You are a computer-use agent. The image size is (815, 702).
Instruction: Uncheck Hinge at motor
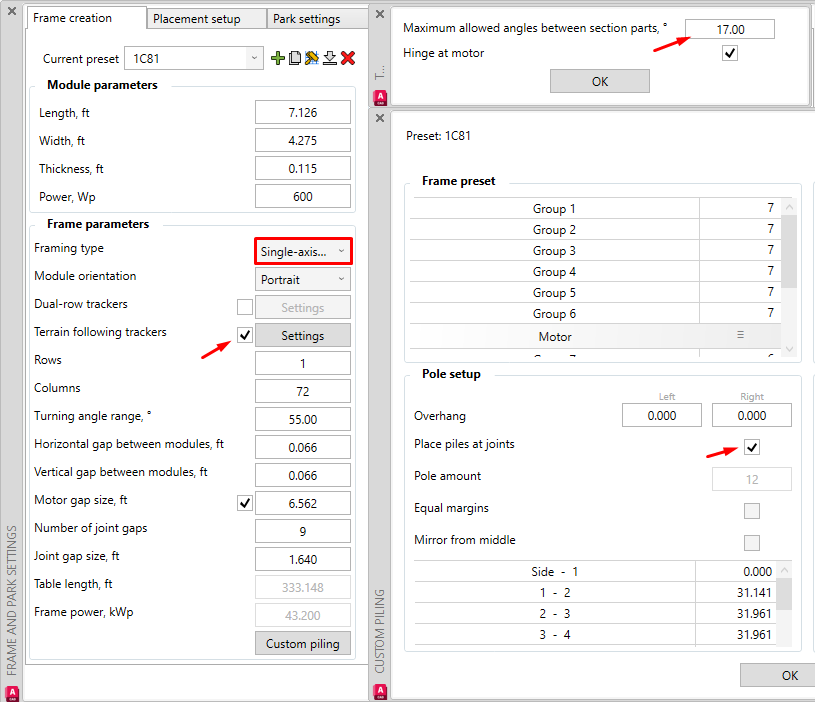point(730,53)
